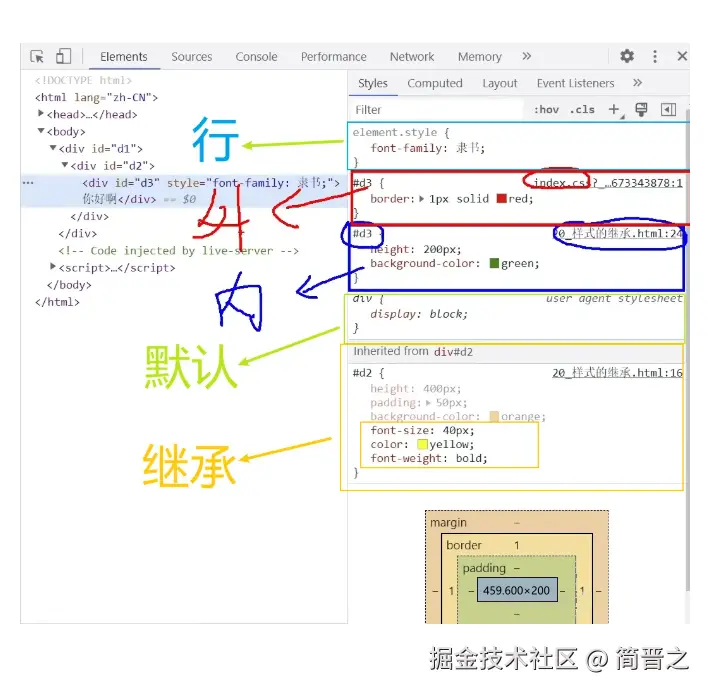The width and height of the screenshot is (710, 693).
Task: Expand the border shorthand triangle
Action: click(x=422, y=198)
